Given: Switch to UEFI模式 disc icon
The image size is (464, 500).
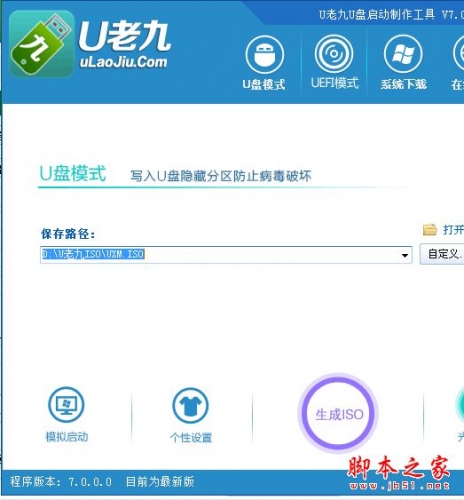Looking at the screenshot, I should (334, 54).
